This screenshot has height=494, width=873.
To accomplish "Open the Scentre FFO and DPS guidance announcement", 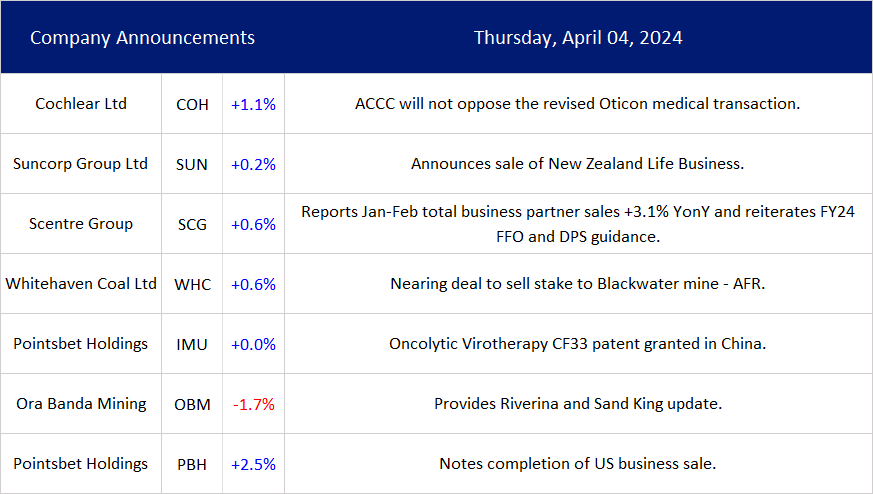I will [x=578, y=224].
